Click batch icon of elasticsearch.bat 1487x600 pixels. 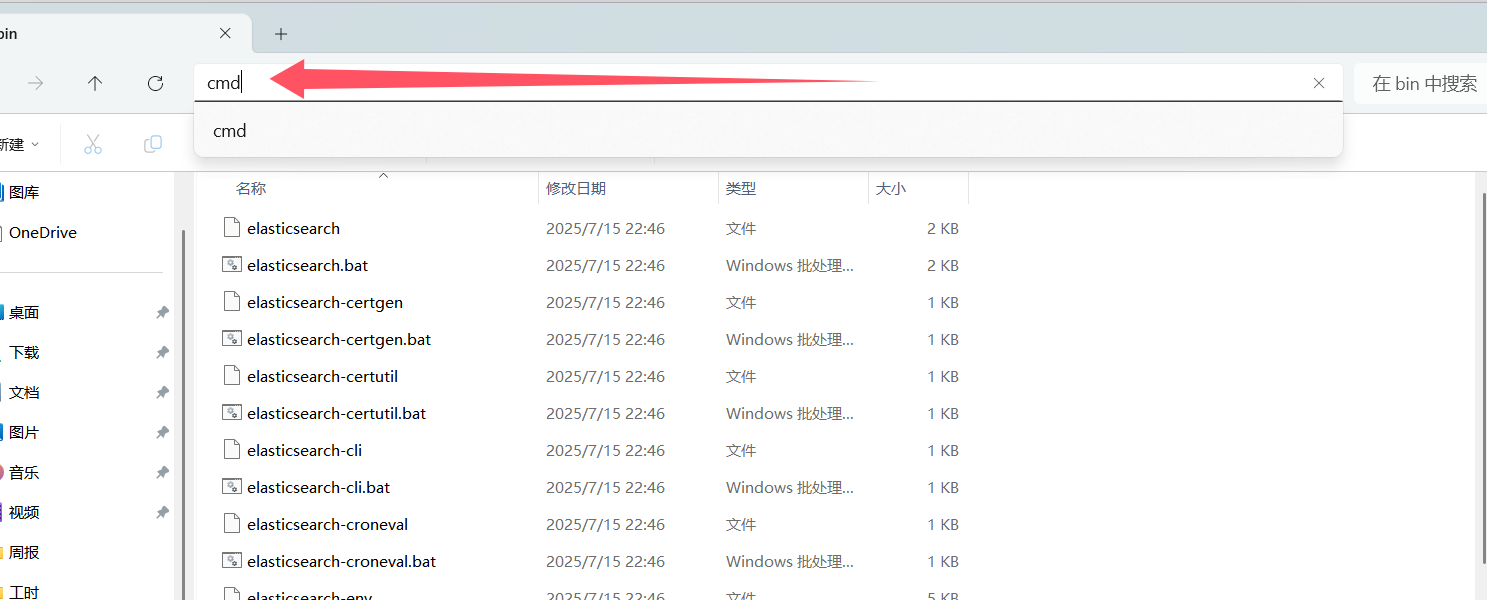click(231, 265)
